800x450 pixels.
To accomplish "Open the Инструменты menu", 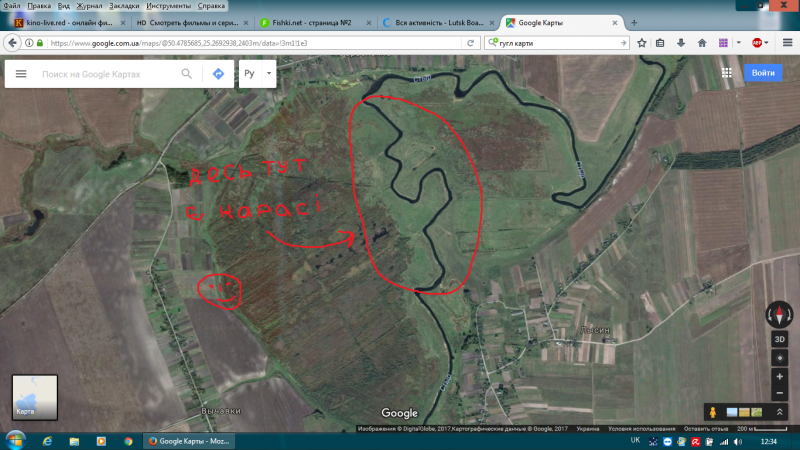I will point(168,6).
